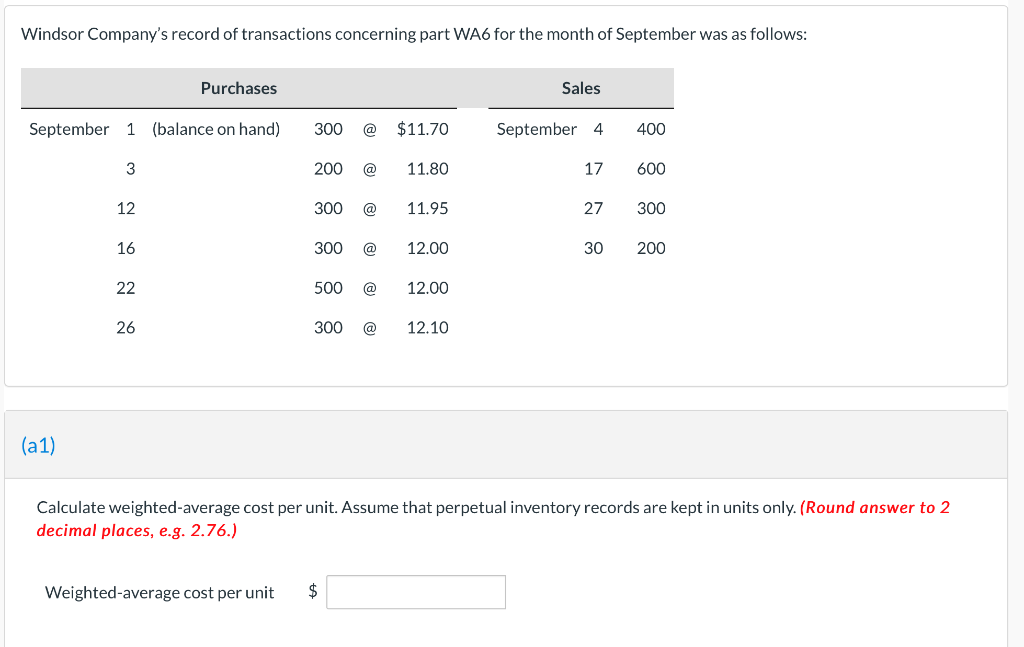Click the red rounding instruction text
1024x647 pixels.
click(x=493, y=519)
